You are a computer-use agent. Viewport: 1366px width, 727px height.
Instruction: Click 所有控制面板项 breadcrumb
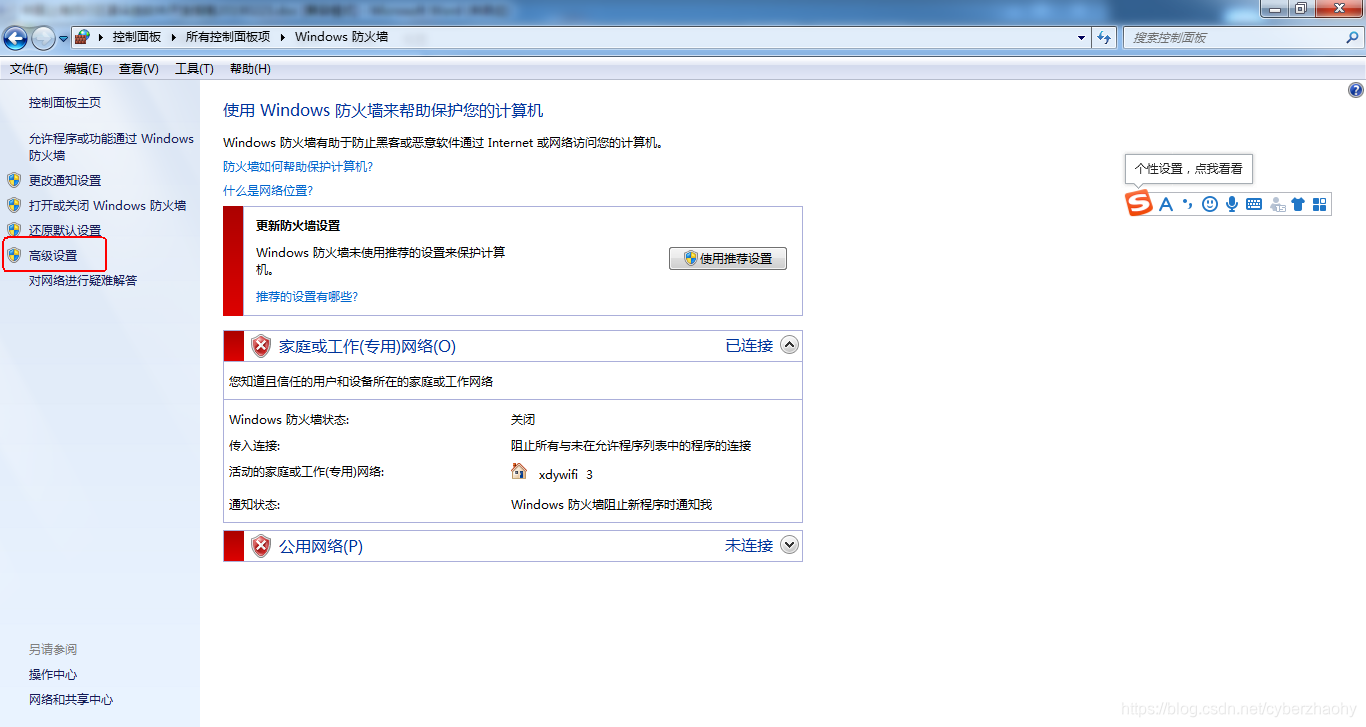228,37
